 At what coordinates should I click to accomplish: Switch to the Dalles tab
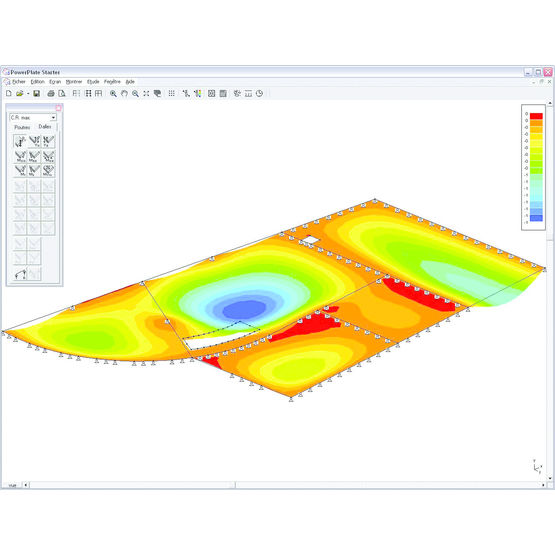pos(45,127)
